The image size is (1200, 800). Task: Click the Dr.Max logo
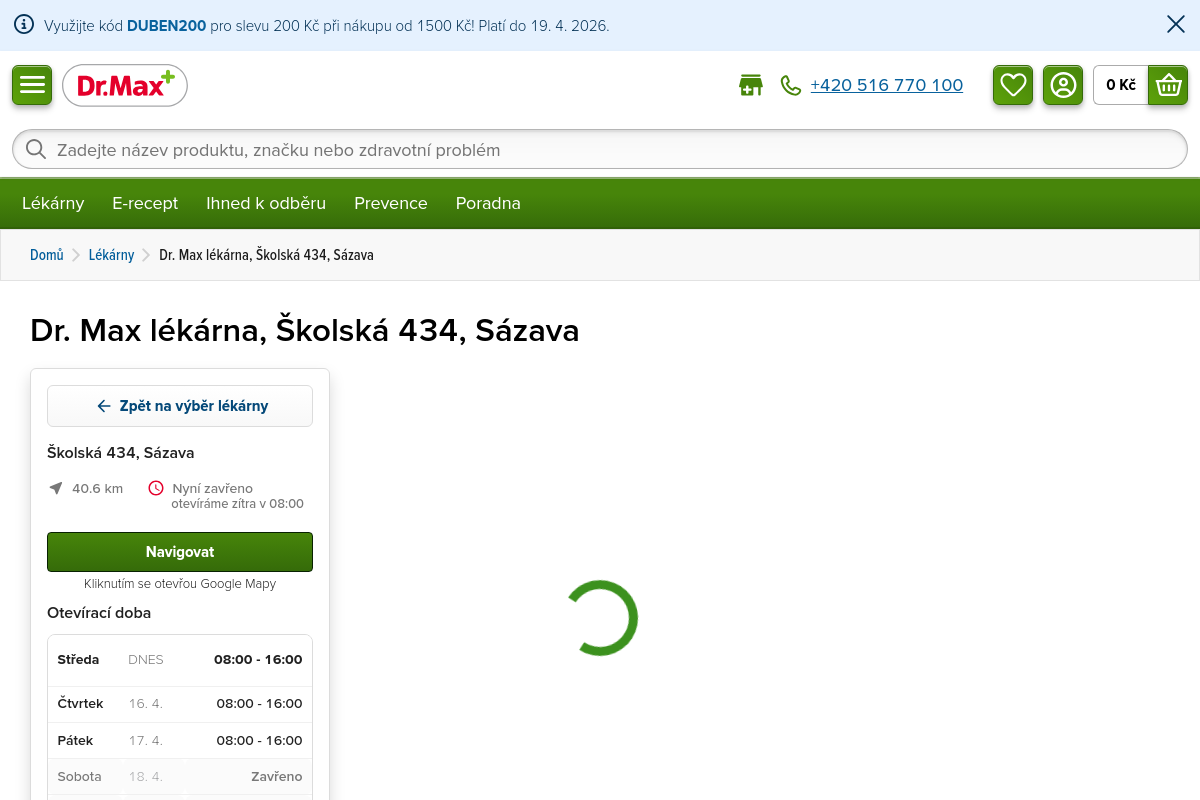click(125, 86)
